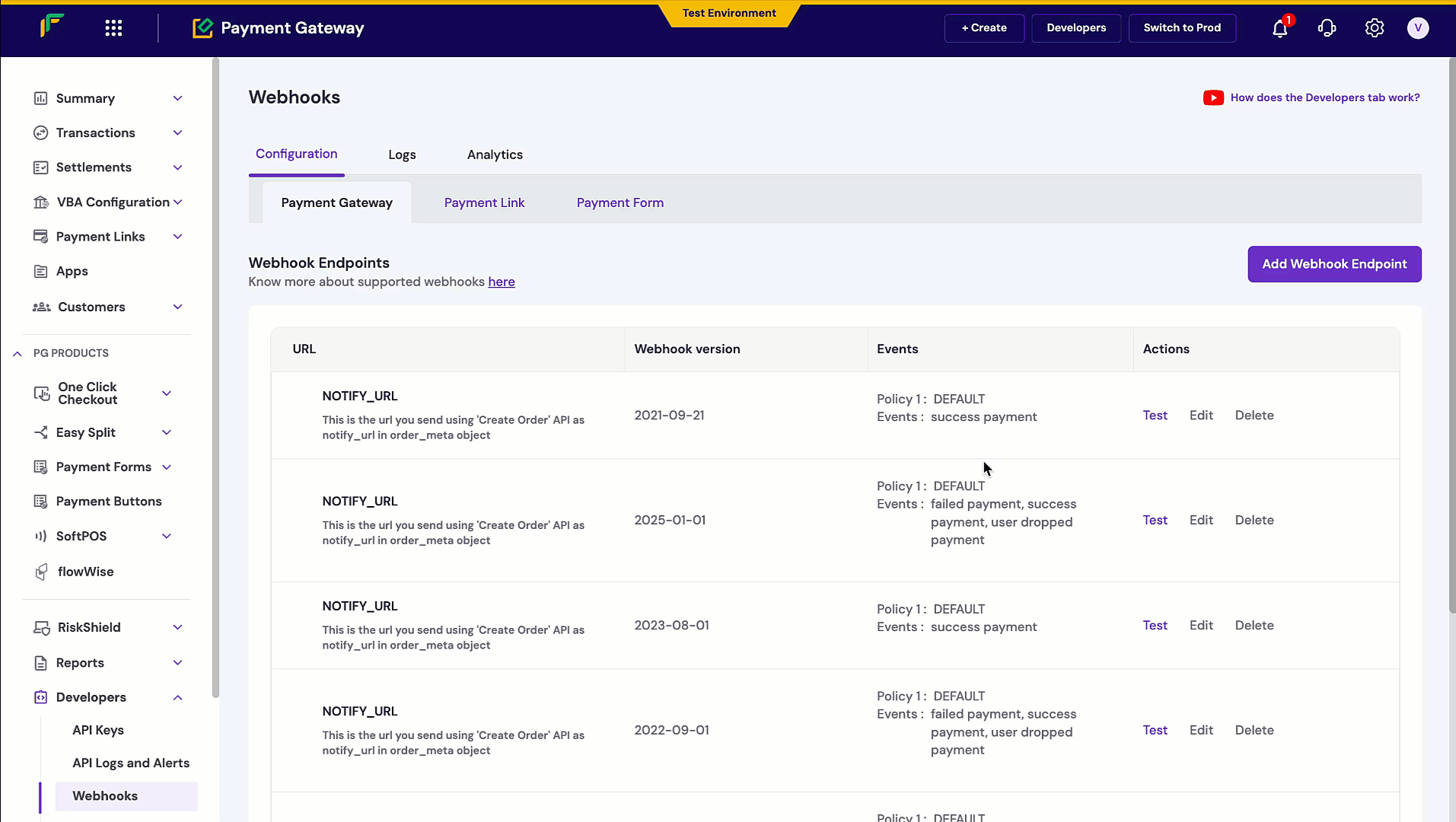Image resolution: width=1456 pixels, height=822 pixels.
Task: Click the Payment Forms icon
Action: coord(40,467)
